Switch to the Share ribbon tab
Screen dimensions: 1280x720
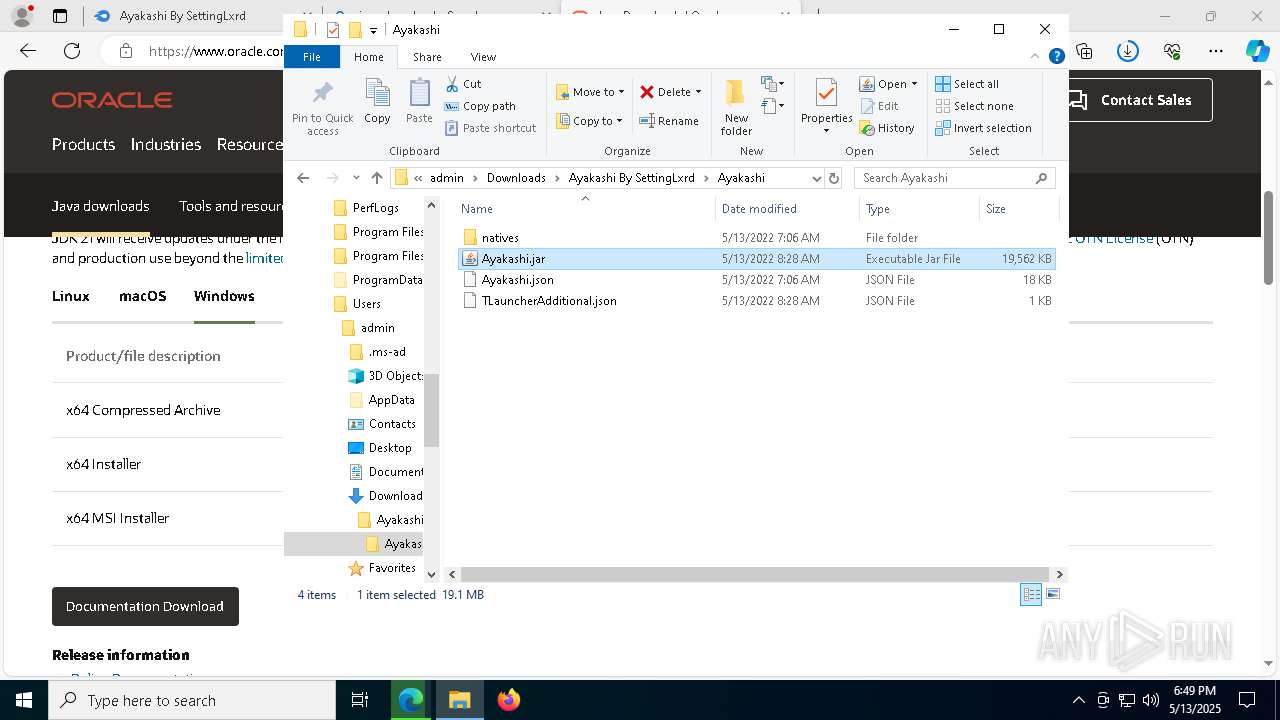[427, 57]
